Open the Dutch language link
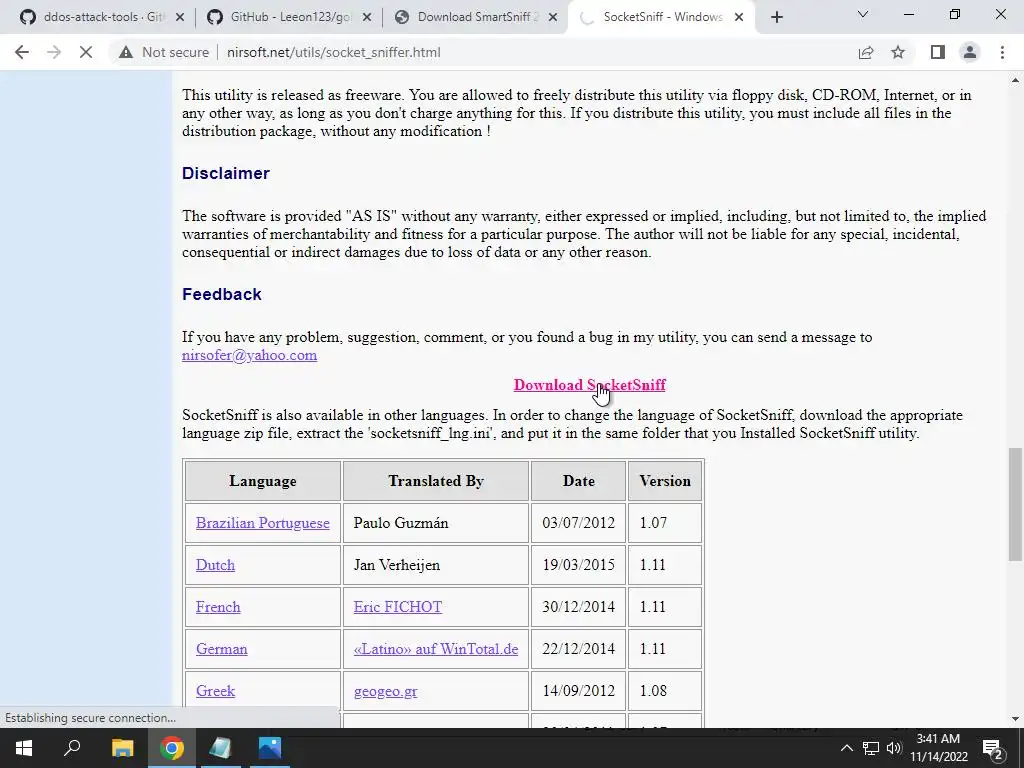This screenshot has width=1024, height=768. [216, 565]
